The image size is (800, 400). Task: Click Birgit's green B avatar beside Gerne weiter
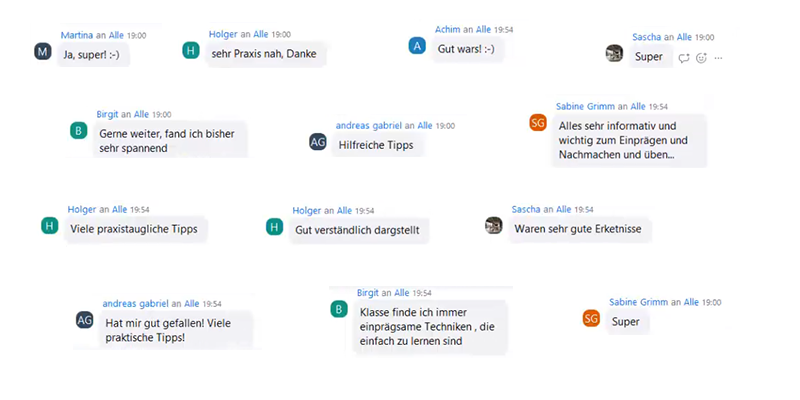coord(79,131)
